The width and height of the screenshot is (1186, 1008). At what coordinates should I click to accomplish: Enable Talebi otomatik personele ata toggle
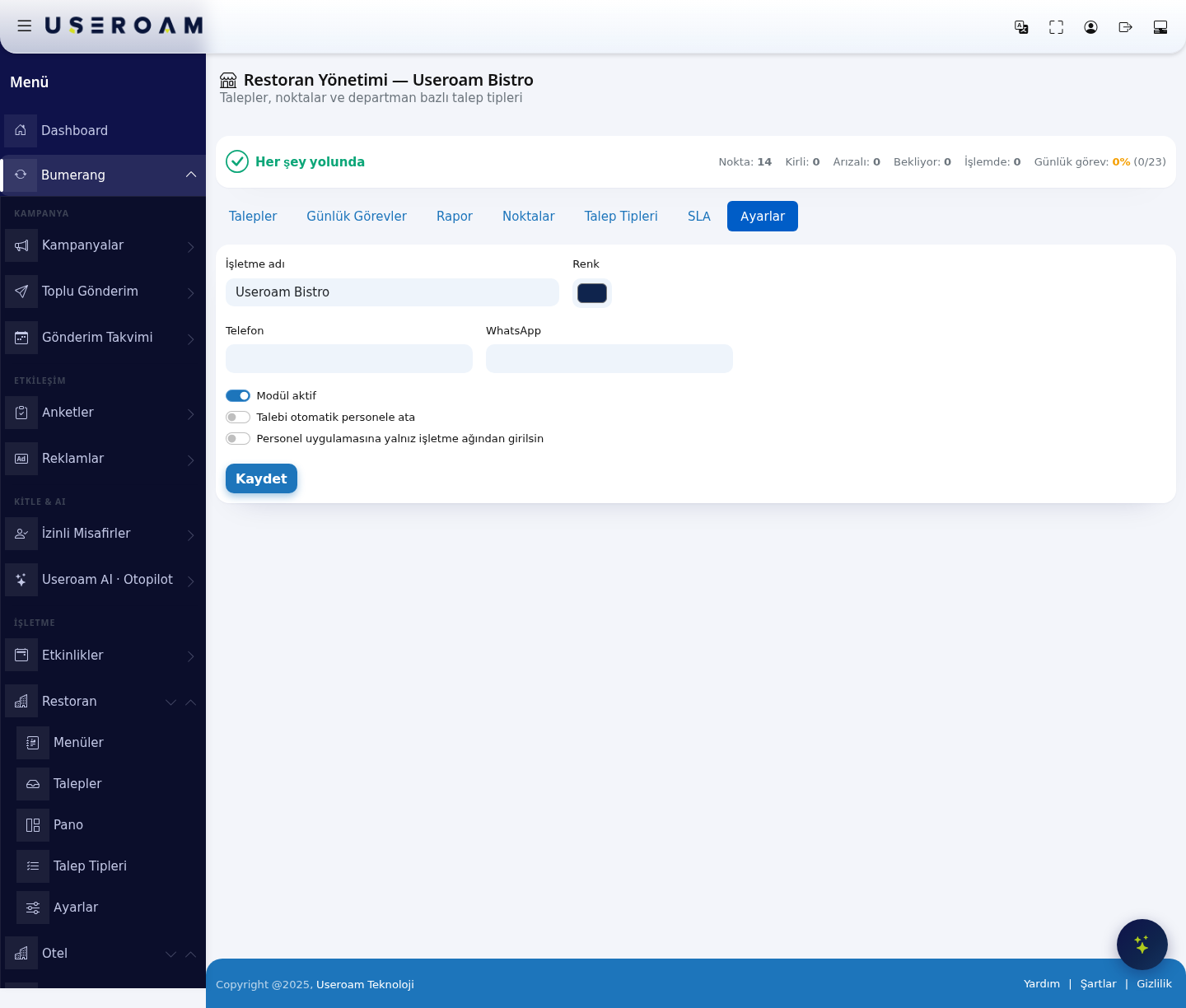click(x=238, y=418)
